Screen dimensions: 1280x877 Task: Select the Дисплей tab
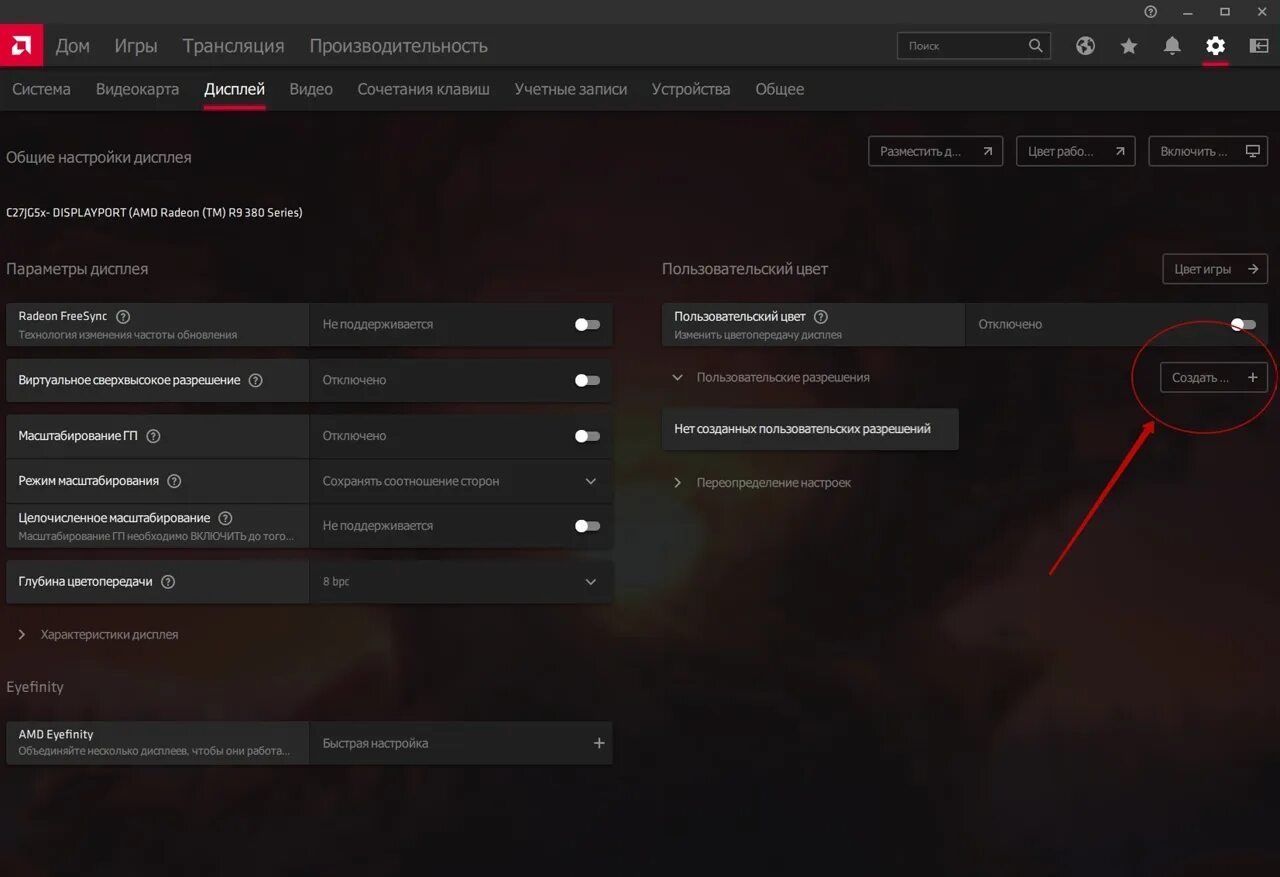click(x=234, y=89)
